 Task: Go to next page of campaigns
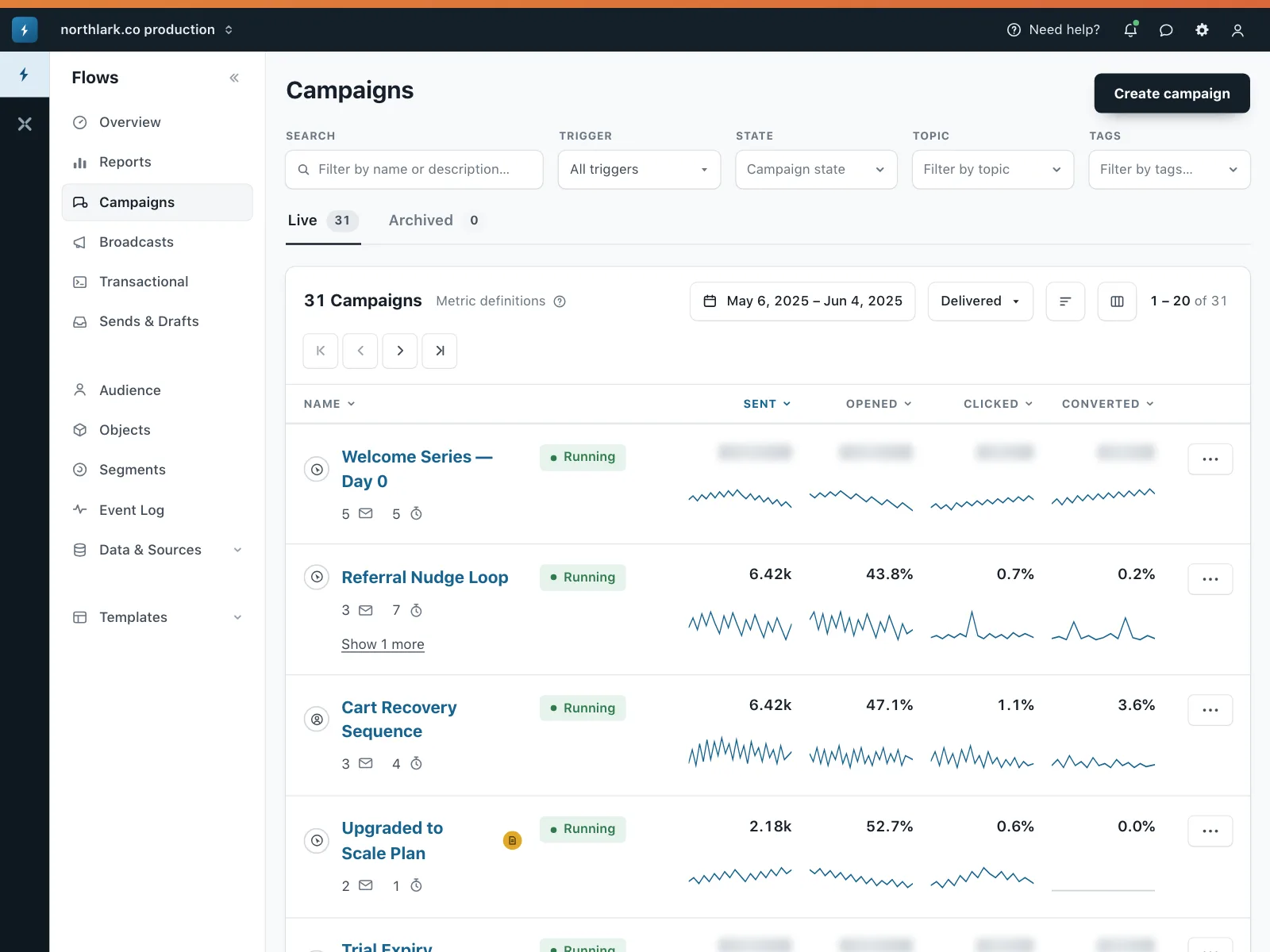[400, 351]
